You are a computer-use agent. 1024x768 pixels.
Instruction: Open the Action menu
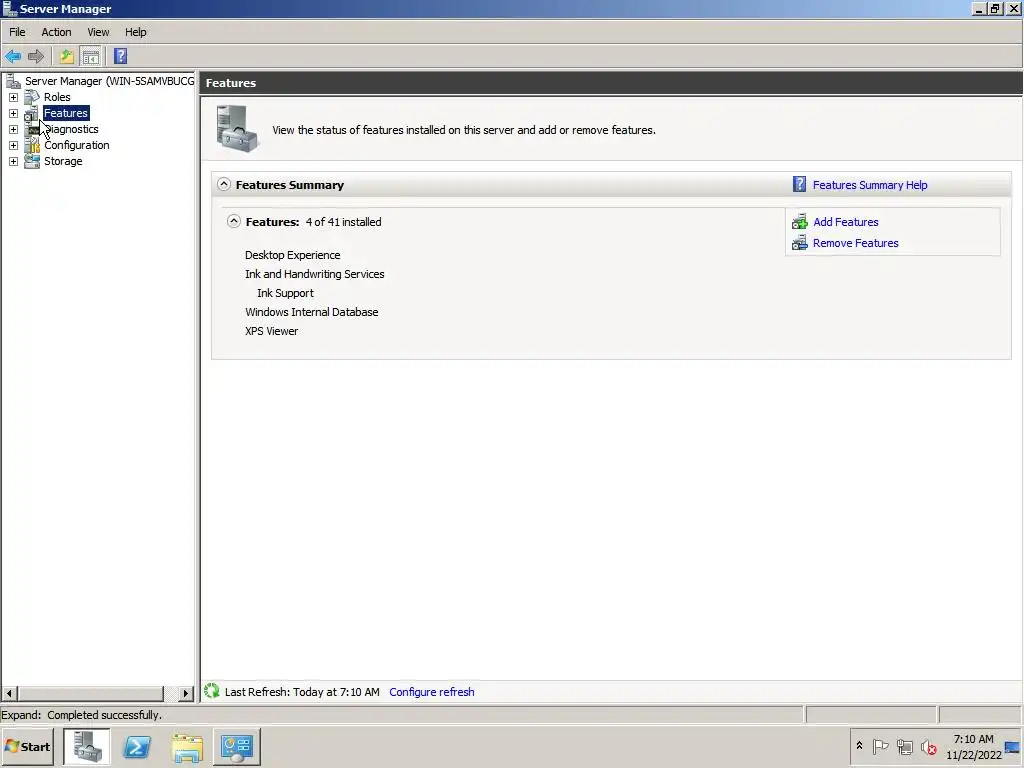click(x=56, y=32)
